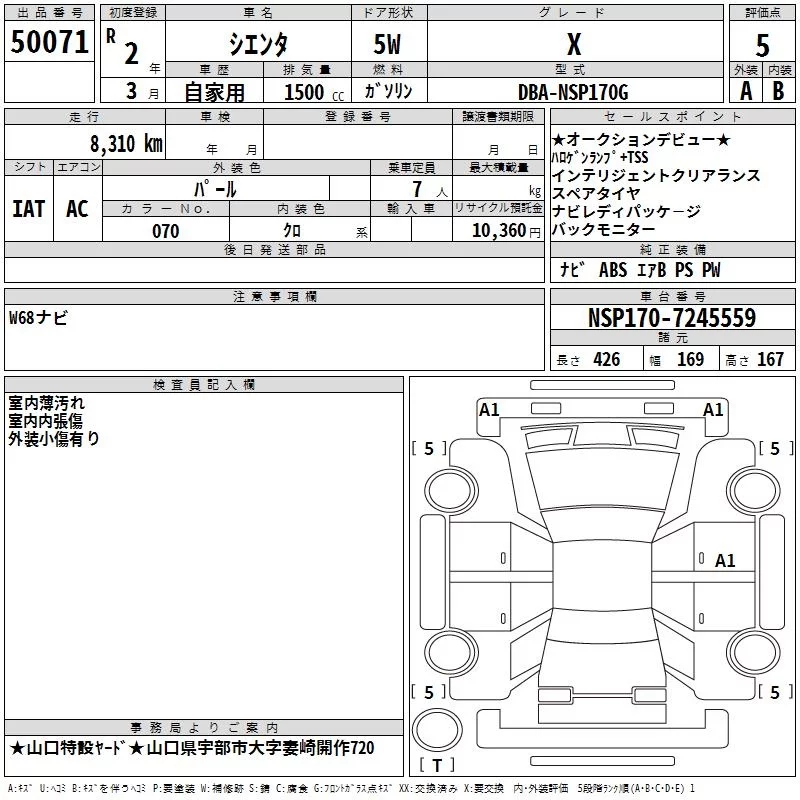Click the recycle deposit 10,360 yen field
This screenshot has width=800, height=800.
pyautogui.click(x=498, y=230)
